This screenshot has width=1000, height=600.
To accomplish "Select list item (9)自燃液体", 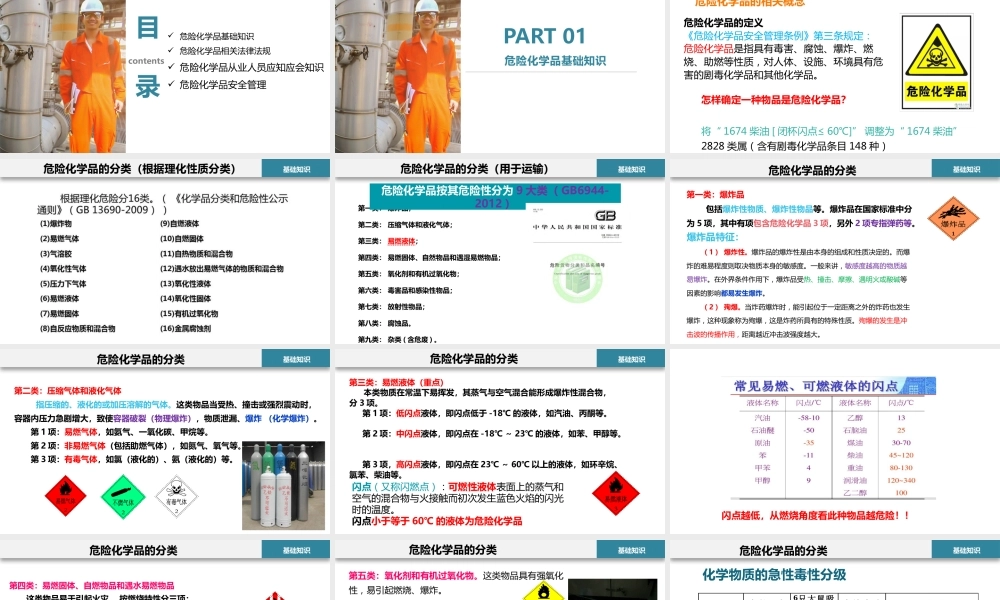I will click(179, 224).
